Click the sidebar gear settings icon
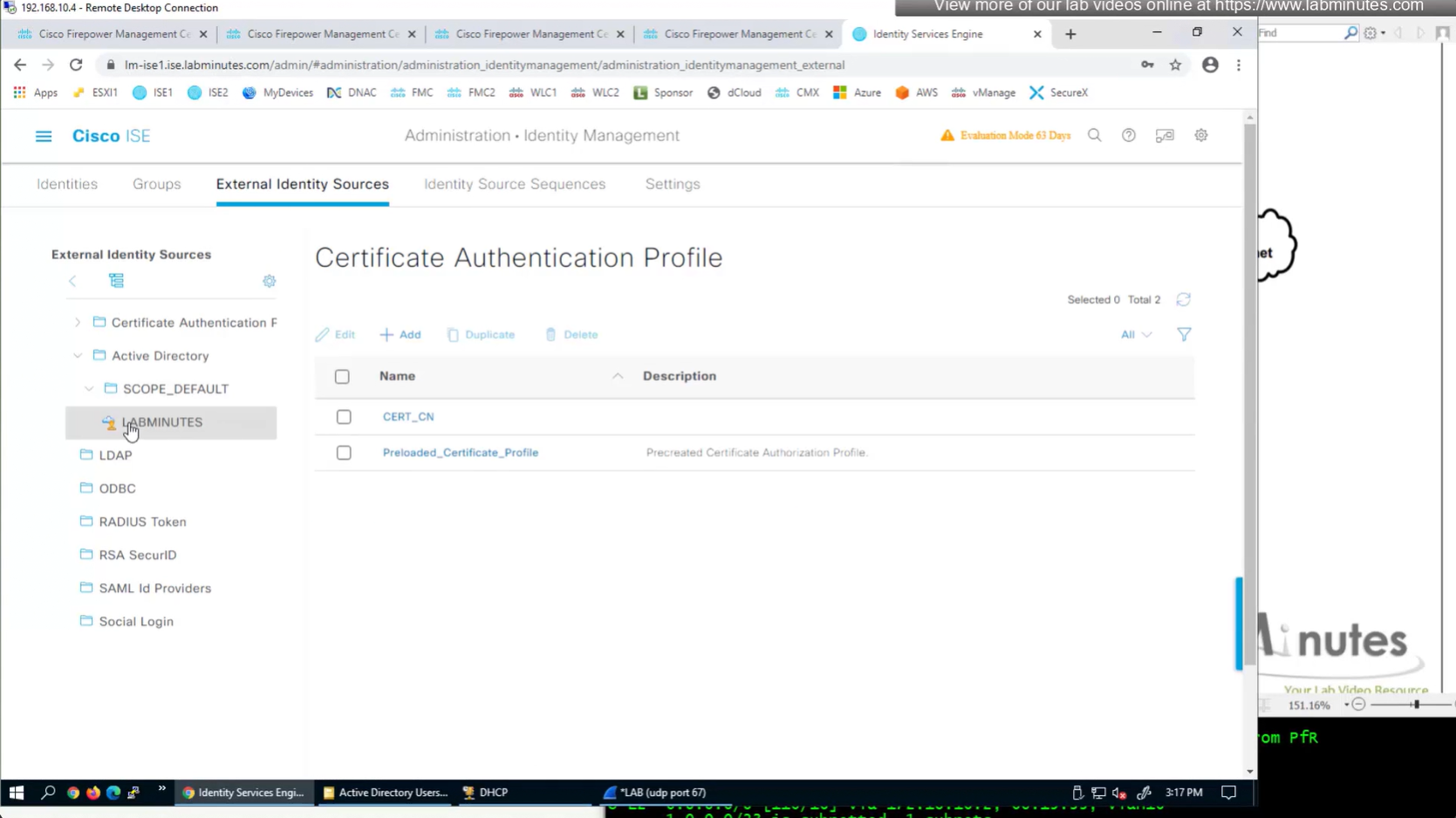Viewport: 1456px width, 818px height. (x=269, y=281)
